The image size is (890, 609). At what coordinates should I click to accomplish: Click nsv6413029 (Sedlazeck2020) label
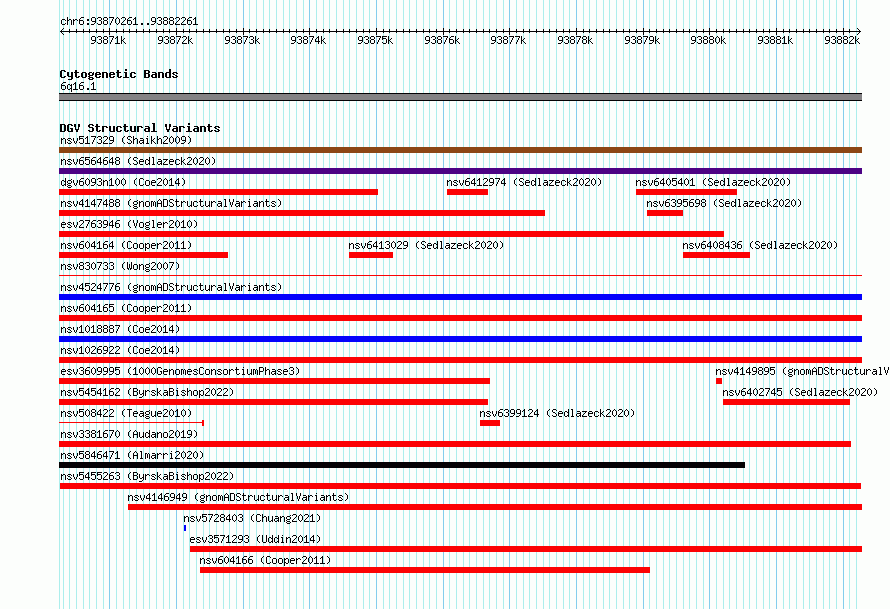426,245
